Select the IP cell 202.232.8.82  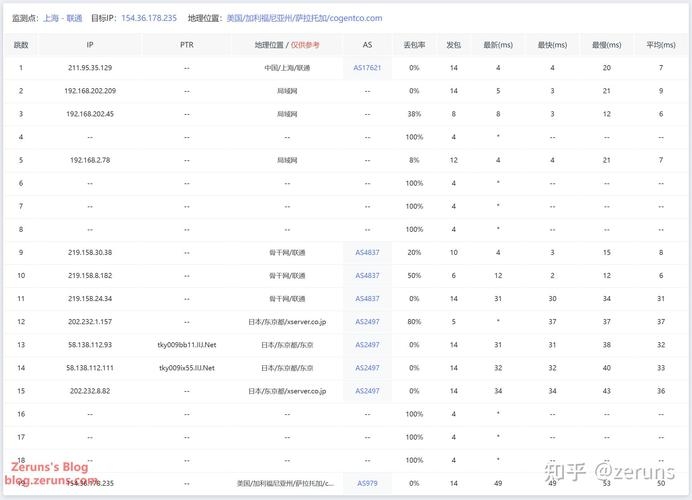(90, 391)
